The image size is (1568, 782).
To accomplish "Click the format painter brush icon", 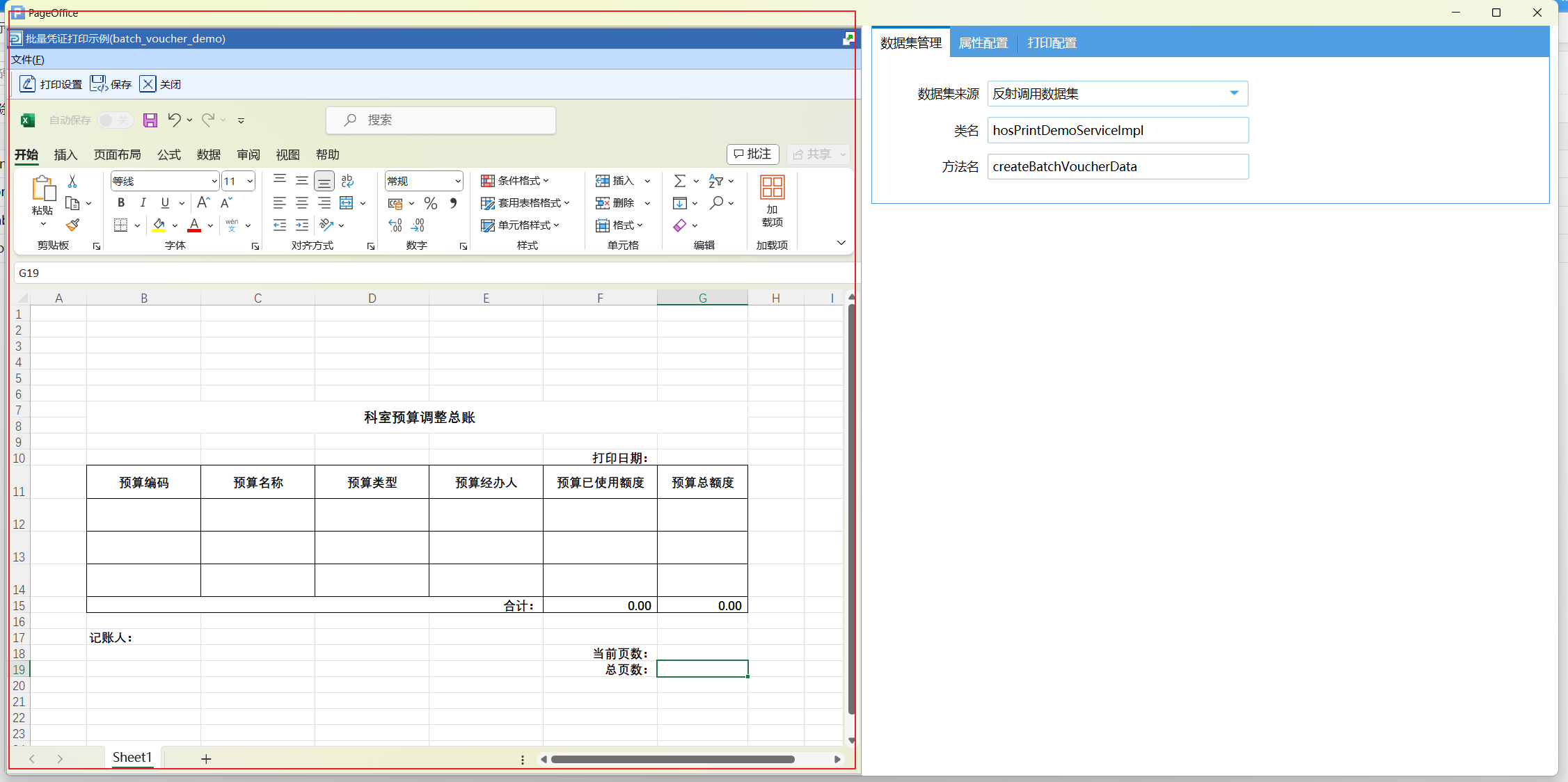I will tap(72, 225).
